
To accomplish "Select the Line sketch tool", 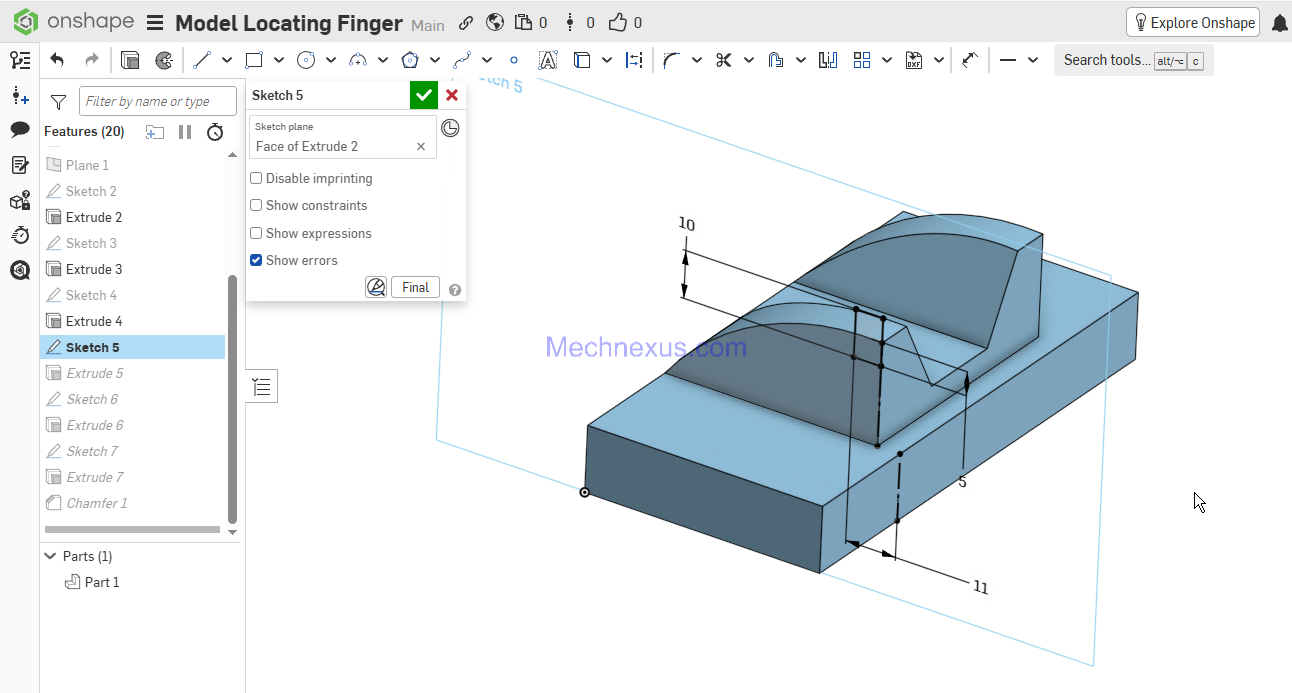I will pos(202,60).
